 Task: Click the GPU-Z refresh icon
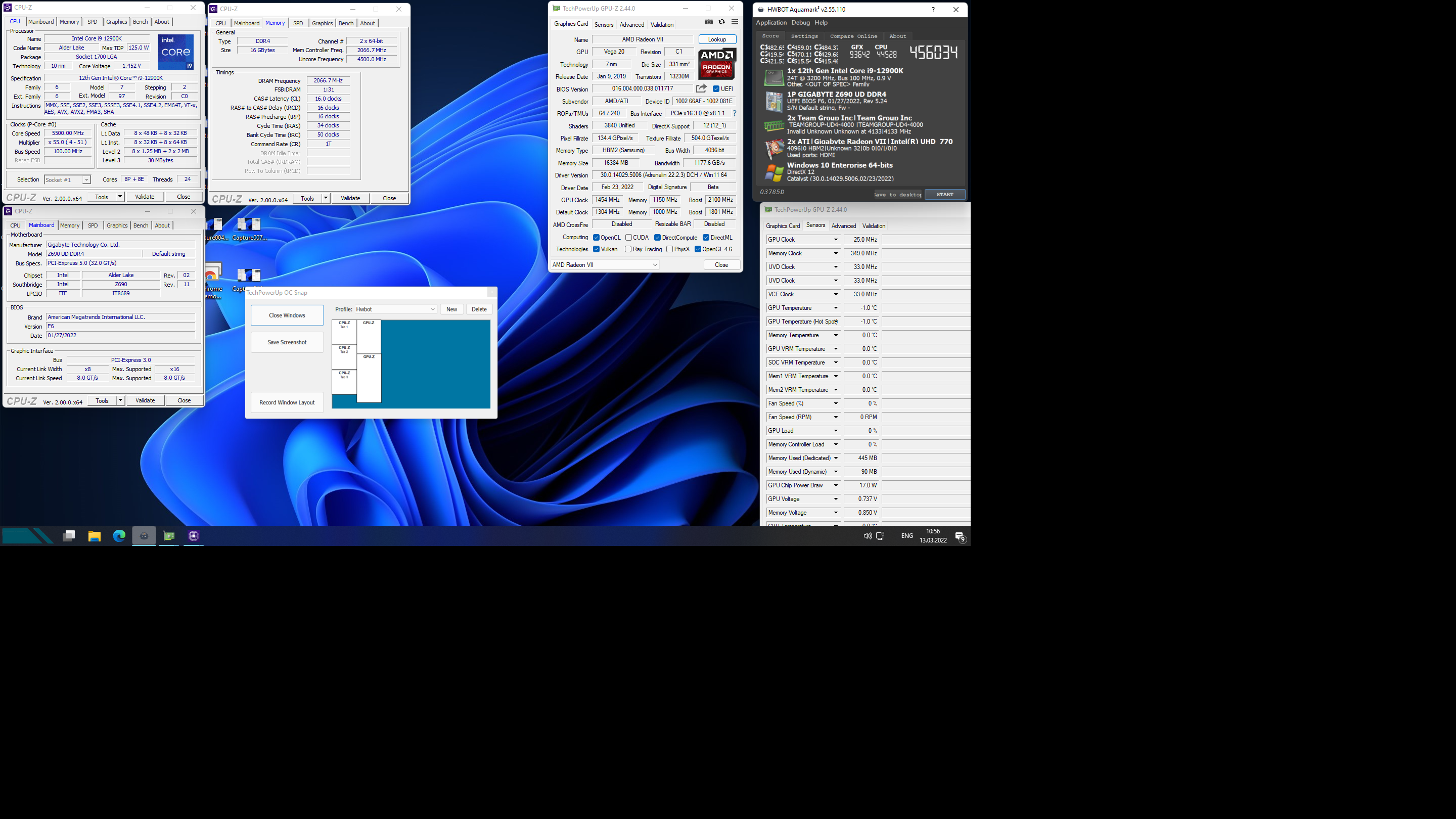tap(722, 22)
